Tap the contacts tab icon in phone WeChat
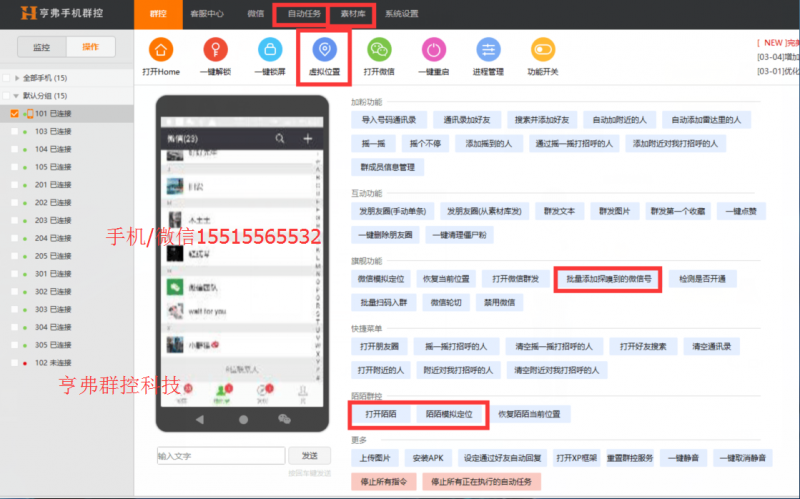The image size is (800, 499). 221,393
